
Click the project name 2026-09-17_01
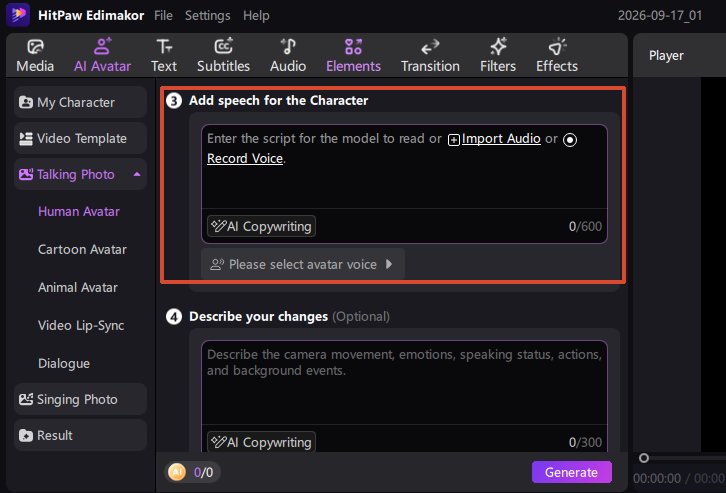pyautogui.click(x=660, y=15)
